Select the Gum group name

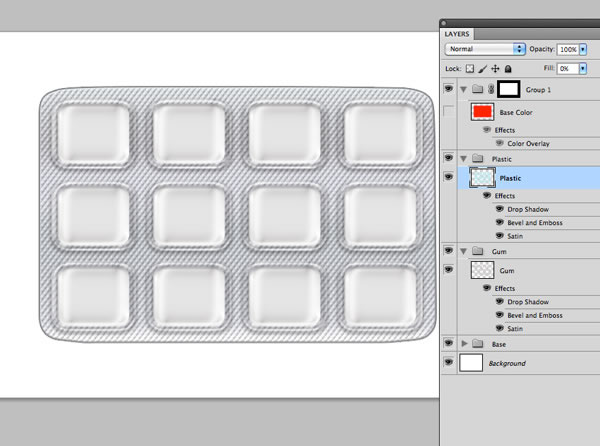[x=499, y=252]
